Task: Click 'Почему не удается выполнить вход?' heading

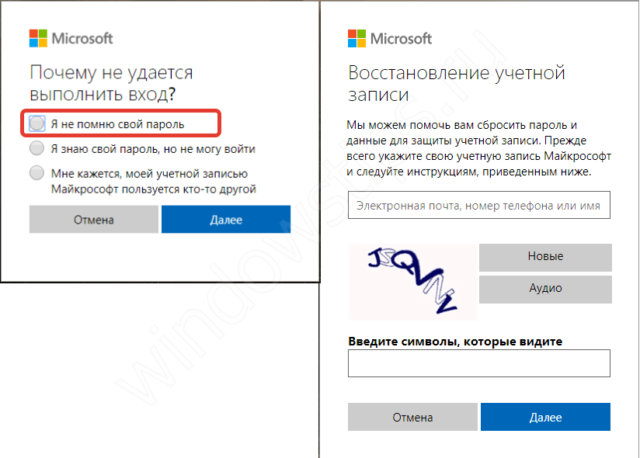Action: [111, 83]
